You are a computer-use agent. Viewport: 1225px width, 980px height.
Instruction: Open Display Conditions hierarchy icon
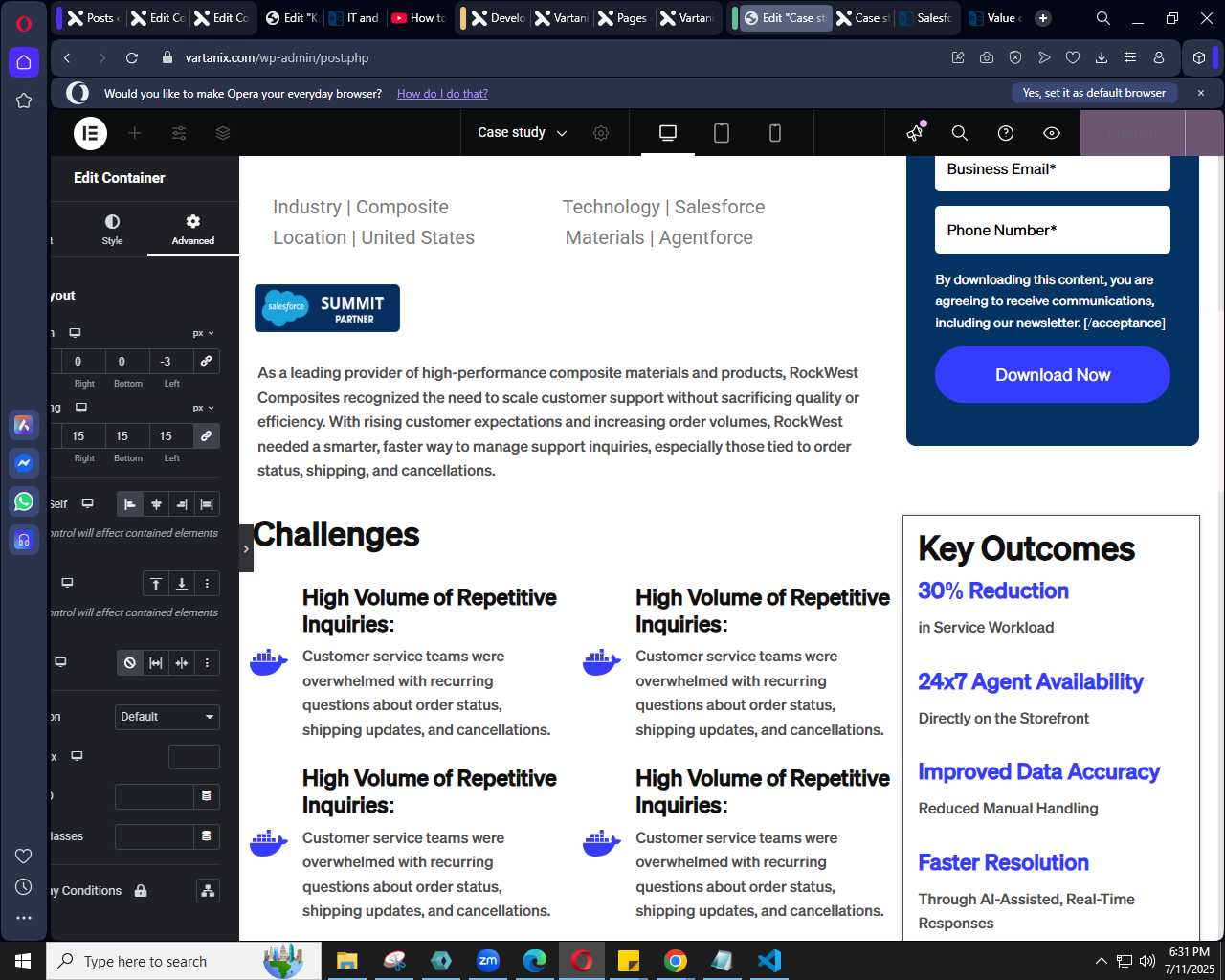point(207,891)
